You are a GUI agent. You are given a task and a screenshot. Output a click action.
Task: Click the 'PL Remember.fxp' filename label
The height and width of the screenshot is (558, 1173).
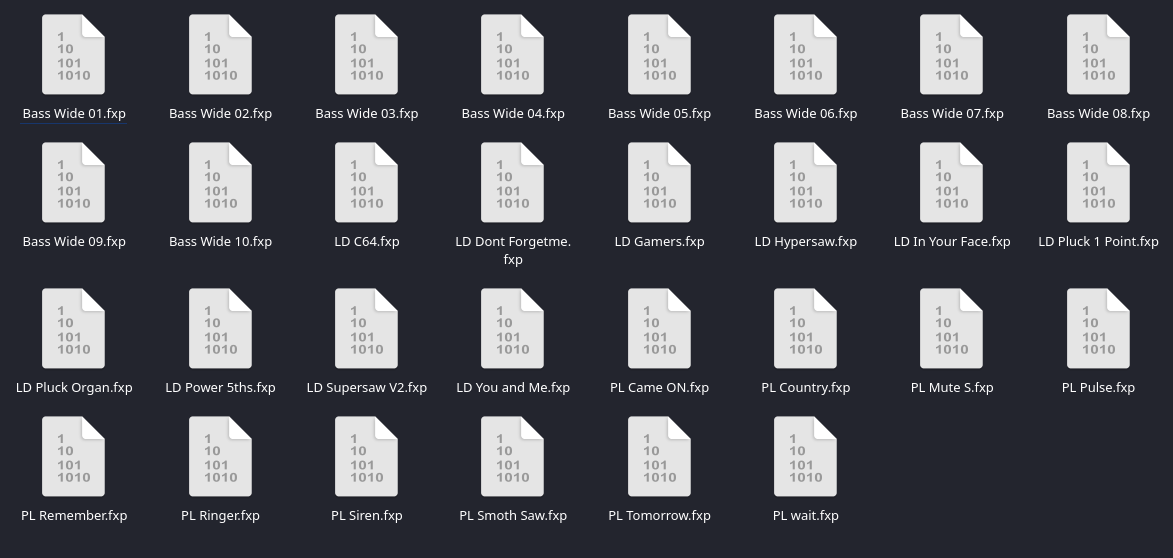(x=74, y=515)
